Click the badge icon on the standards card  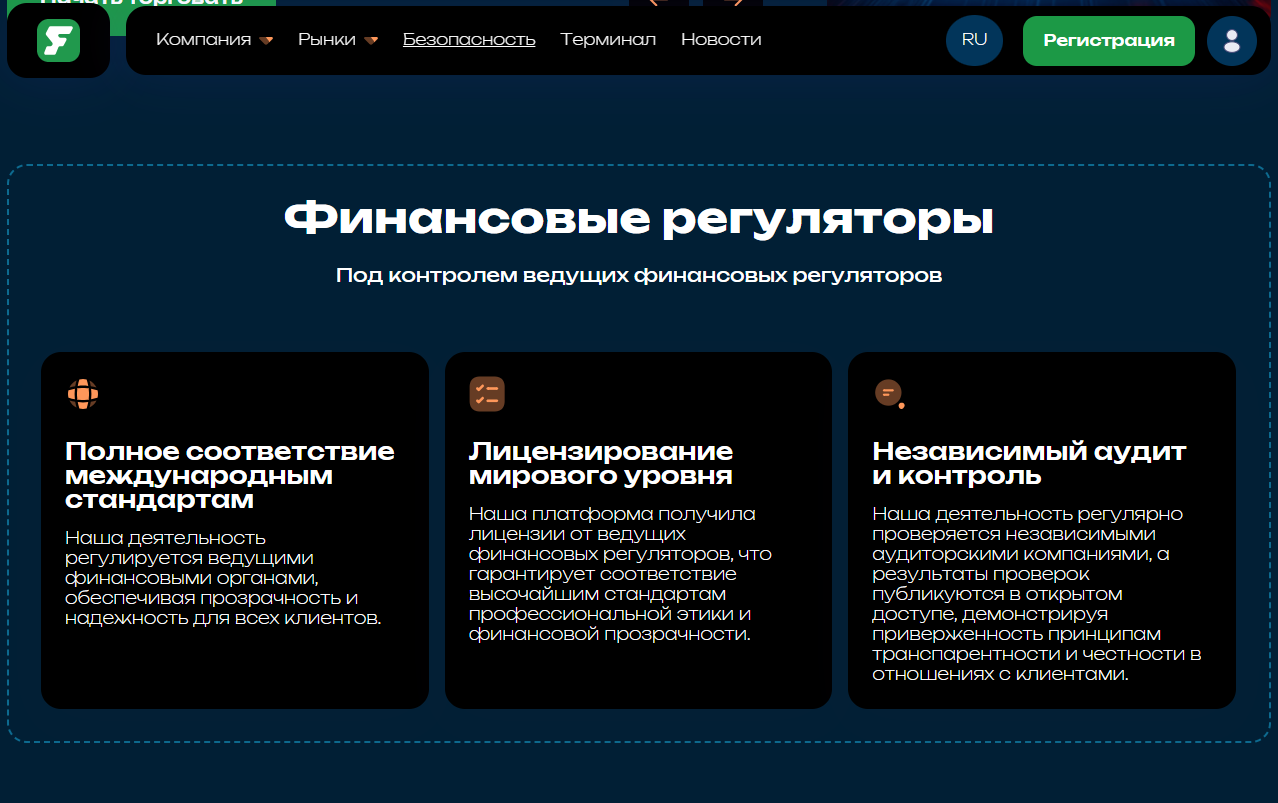click(x=83, y=394)
